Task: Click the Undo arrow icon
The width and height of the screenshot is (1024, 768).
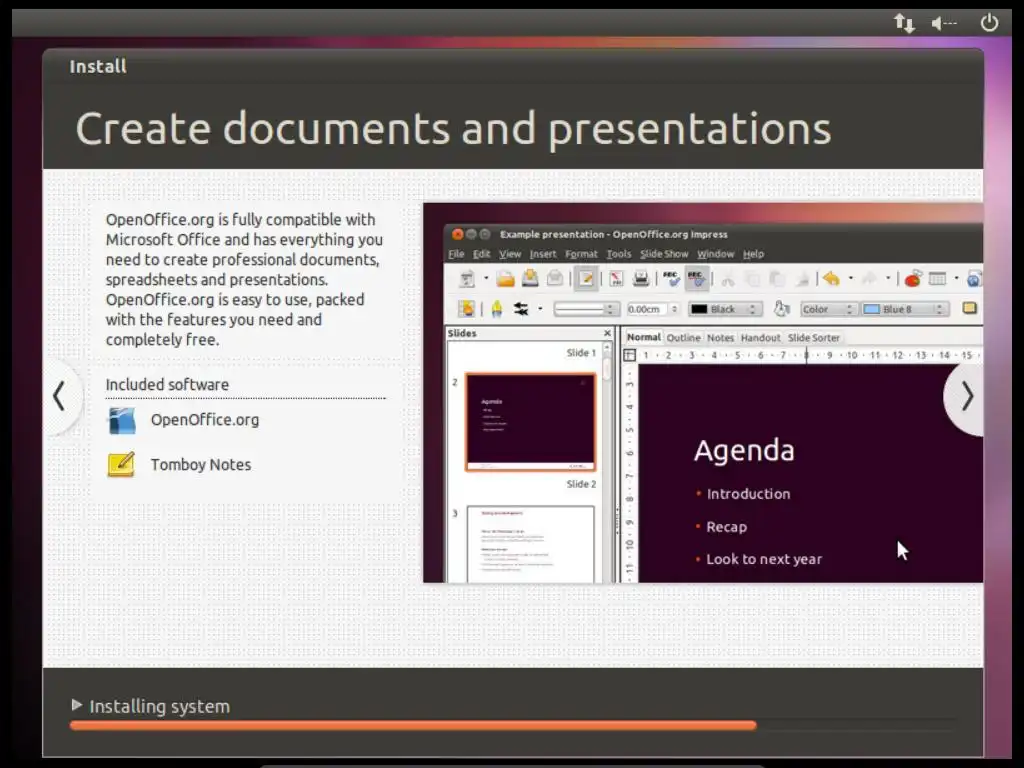Action: point(831,280)
